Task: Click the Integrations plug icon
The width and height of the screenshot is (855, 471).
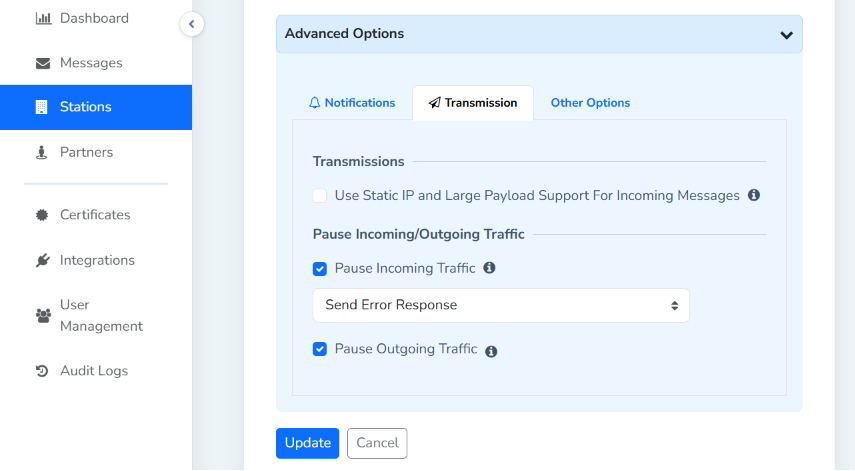Action: pos(43,260)
